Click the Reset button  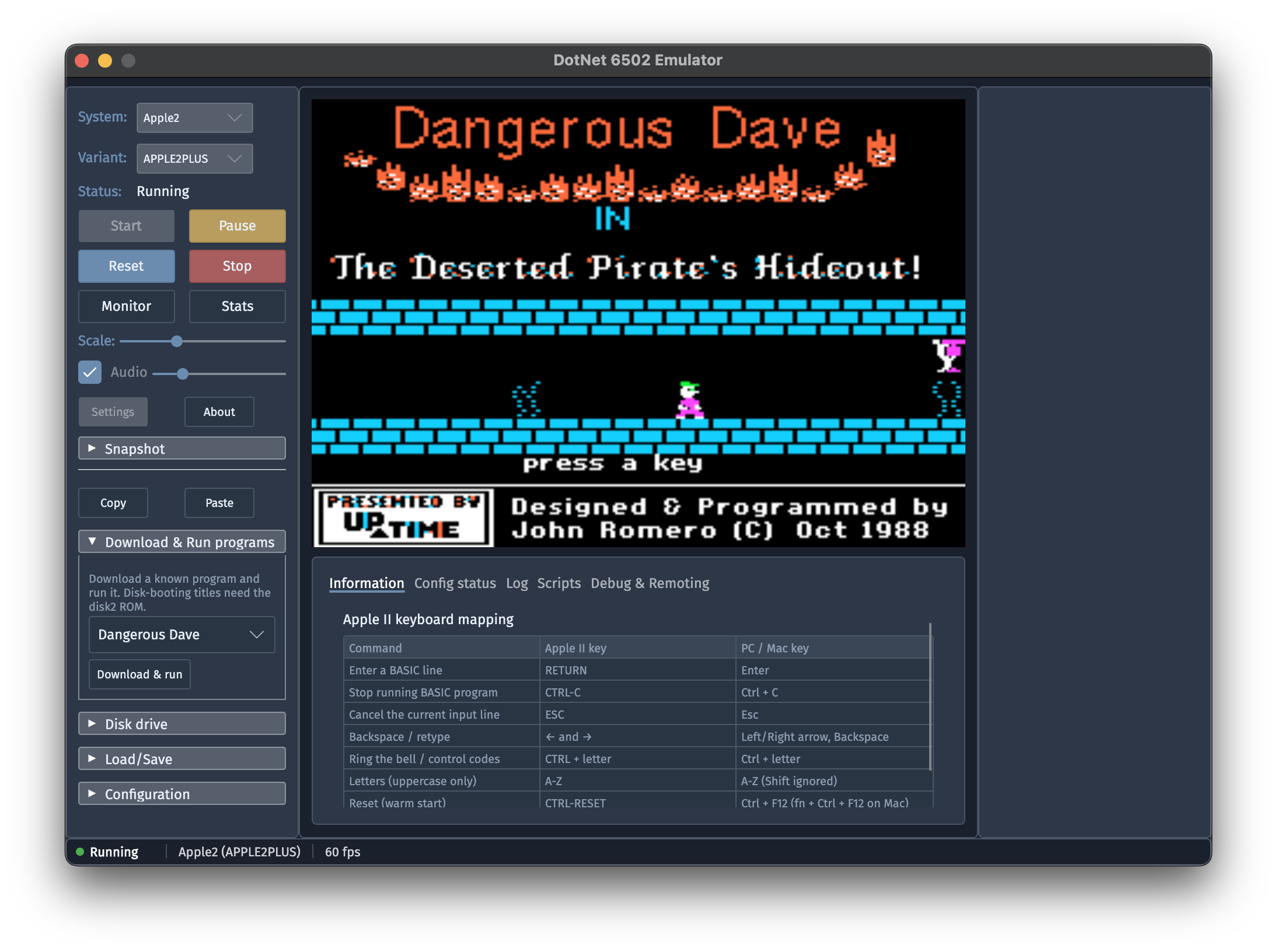tap(126, 266)
